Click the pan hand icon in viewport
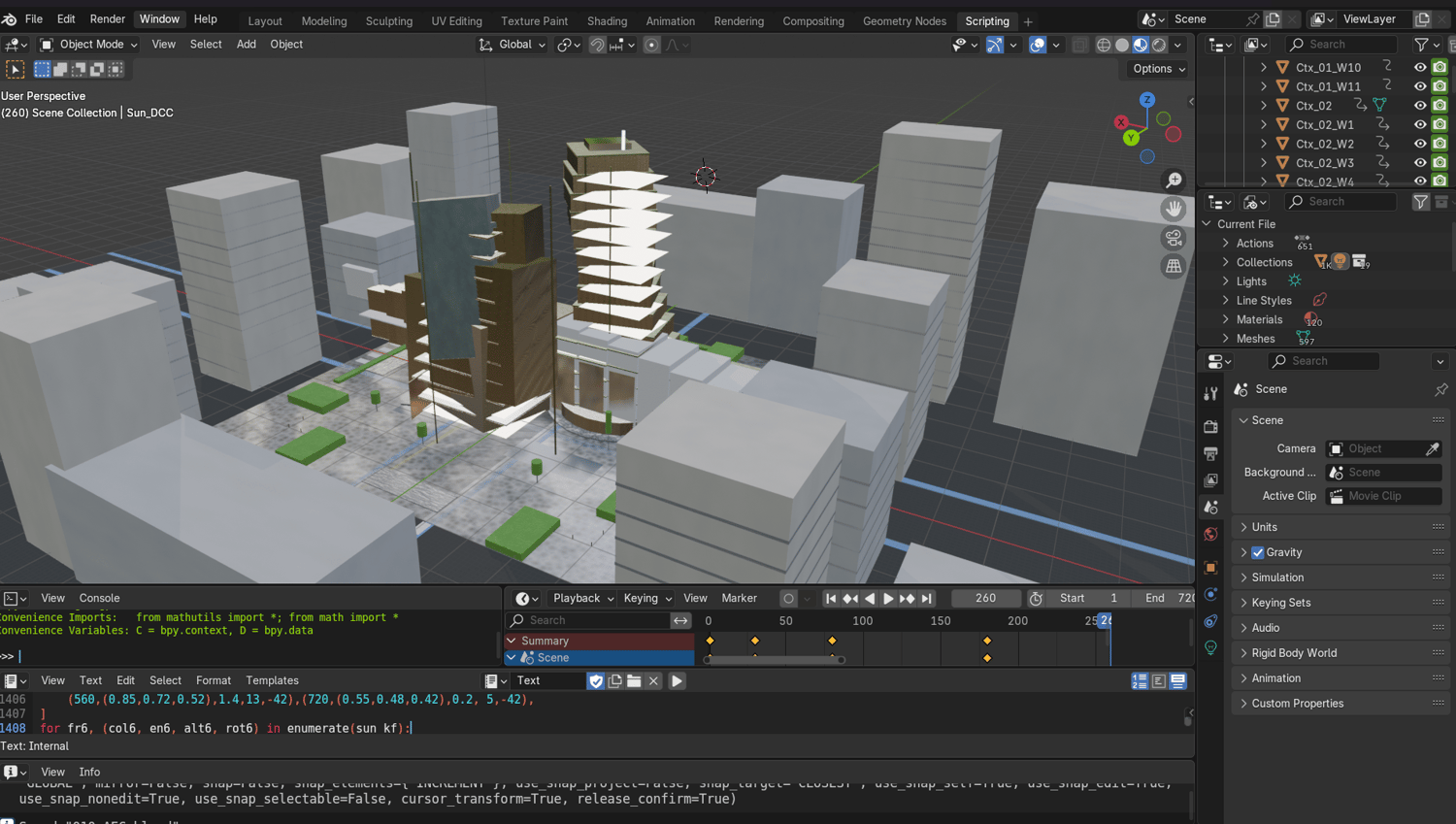The width and height of the screenshot is (1456, 824). (1174, 209)
